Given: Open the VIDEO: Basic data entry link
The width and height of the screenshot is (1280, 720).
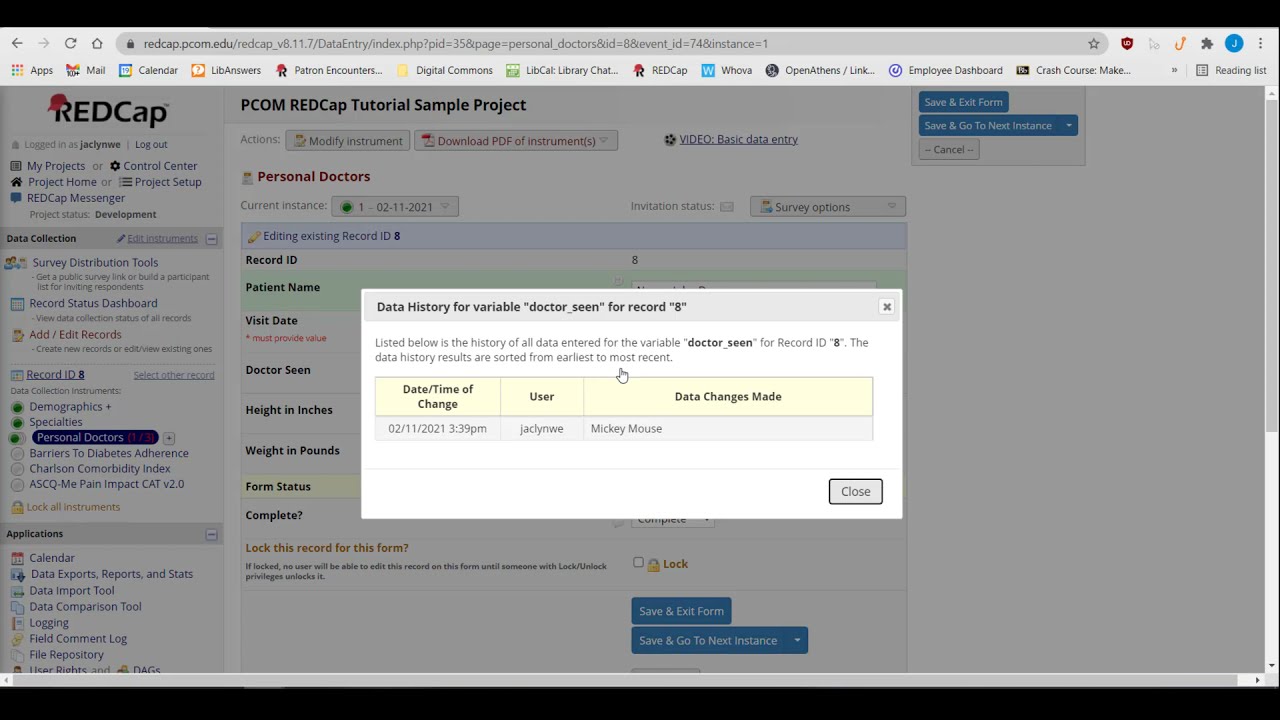Looking at the screenshot, I should pos(738,139).
